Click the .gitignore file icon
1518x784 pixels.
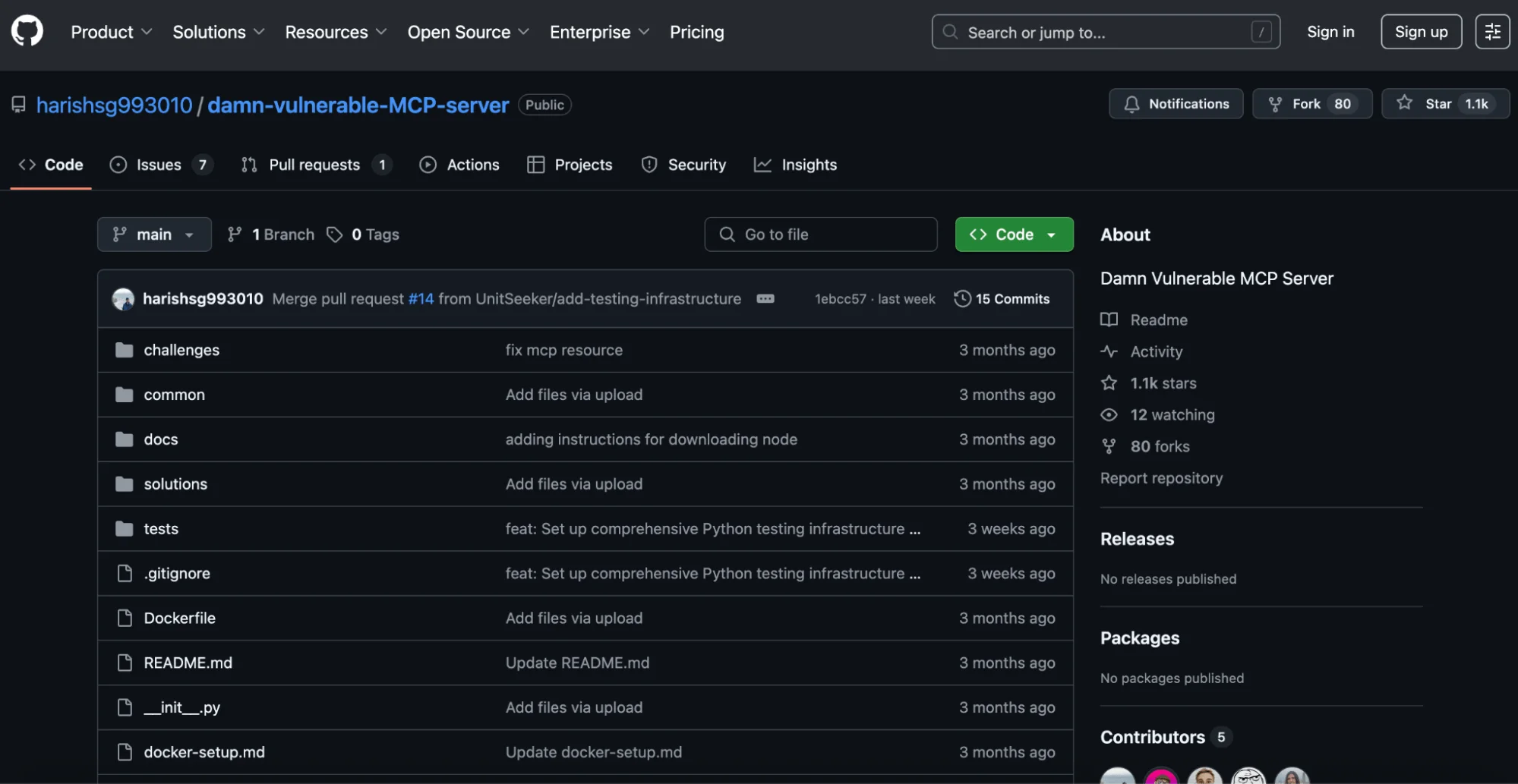(x=125, y=574)
